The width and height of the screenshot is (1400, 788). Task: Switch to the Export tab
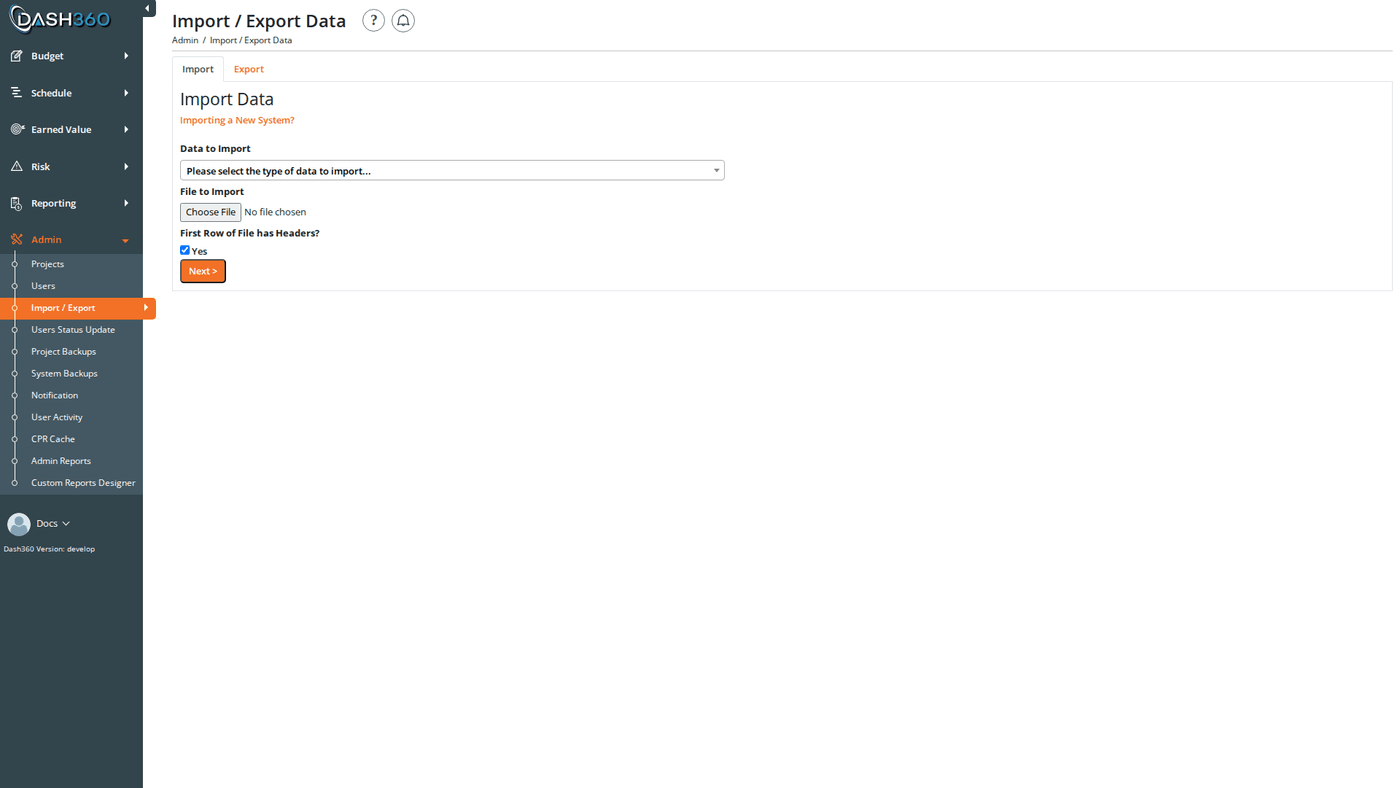click(249, 68)
